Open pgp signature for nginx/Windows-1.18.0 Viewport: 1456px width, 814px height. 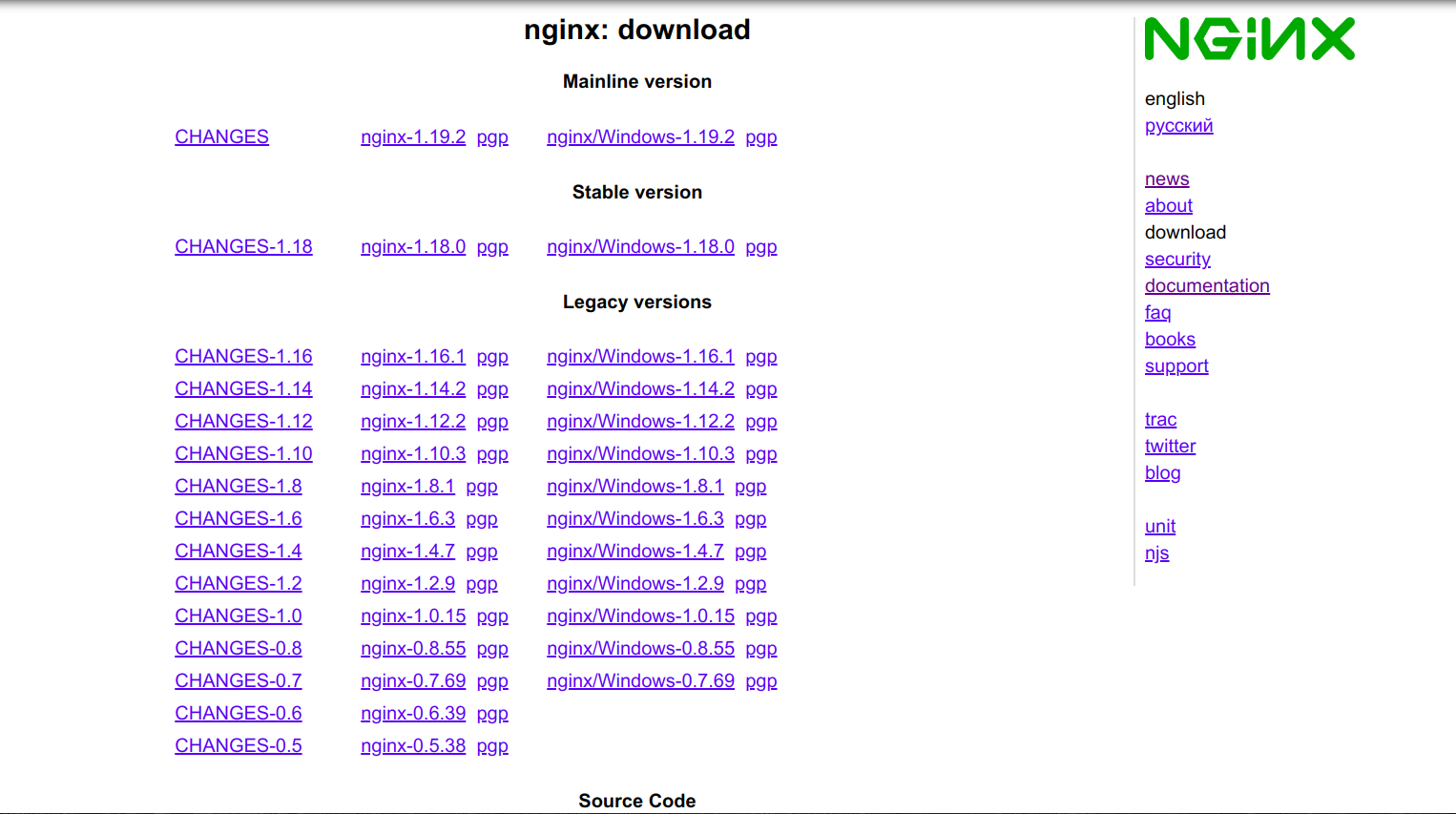[x=761, y=247]
